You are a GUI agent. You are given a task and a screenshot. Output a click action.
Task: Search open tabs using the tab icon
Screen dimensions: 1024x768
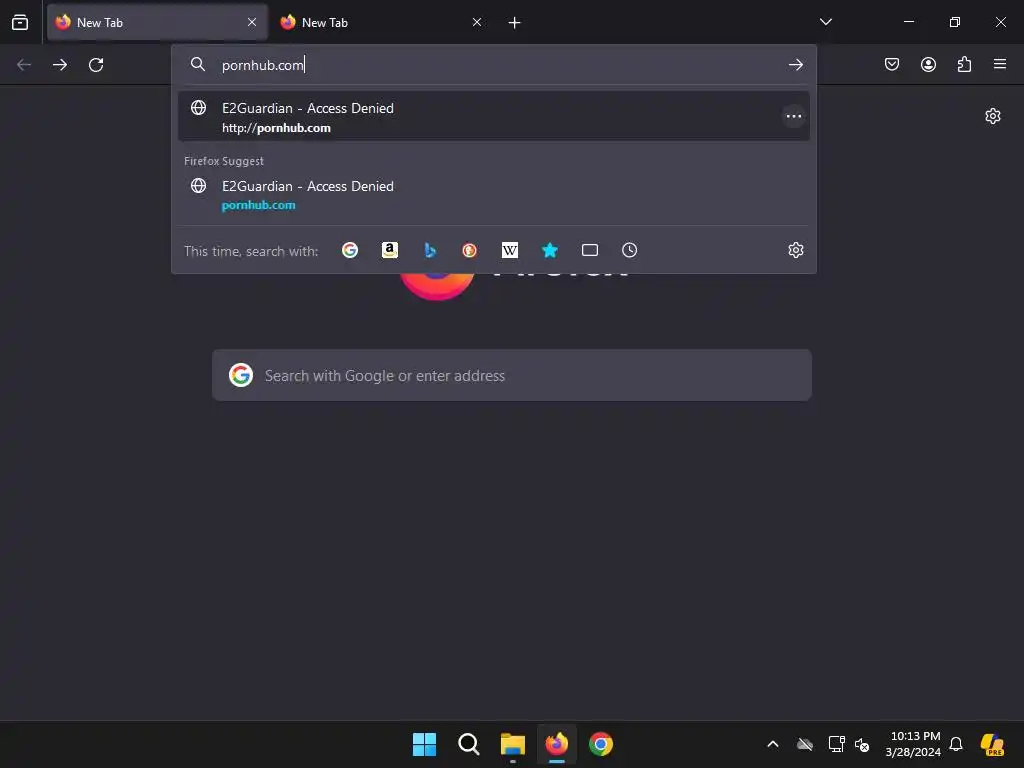(590, 250)
